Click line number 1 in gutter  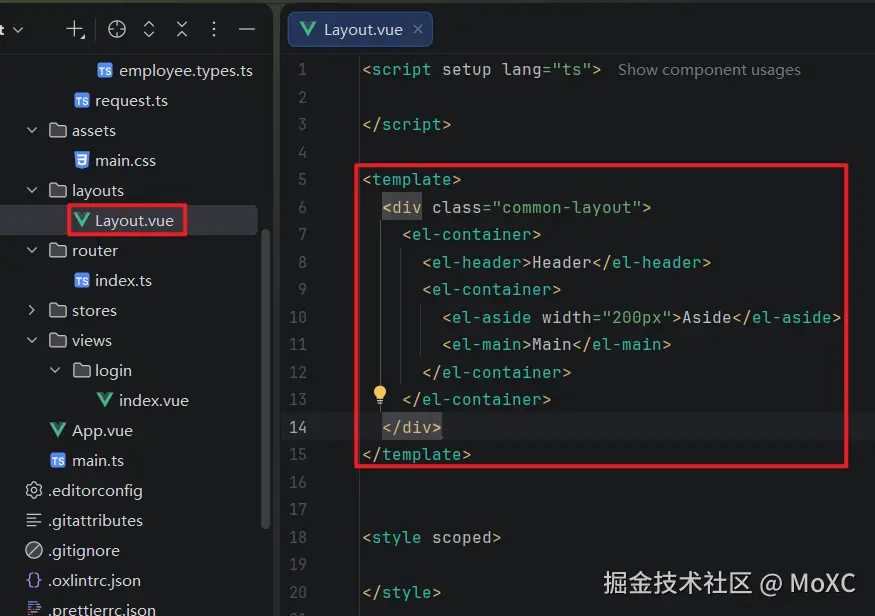pyautogui.click(x=302, y=69)
